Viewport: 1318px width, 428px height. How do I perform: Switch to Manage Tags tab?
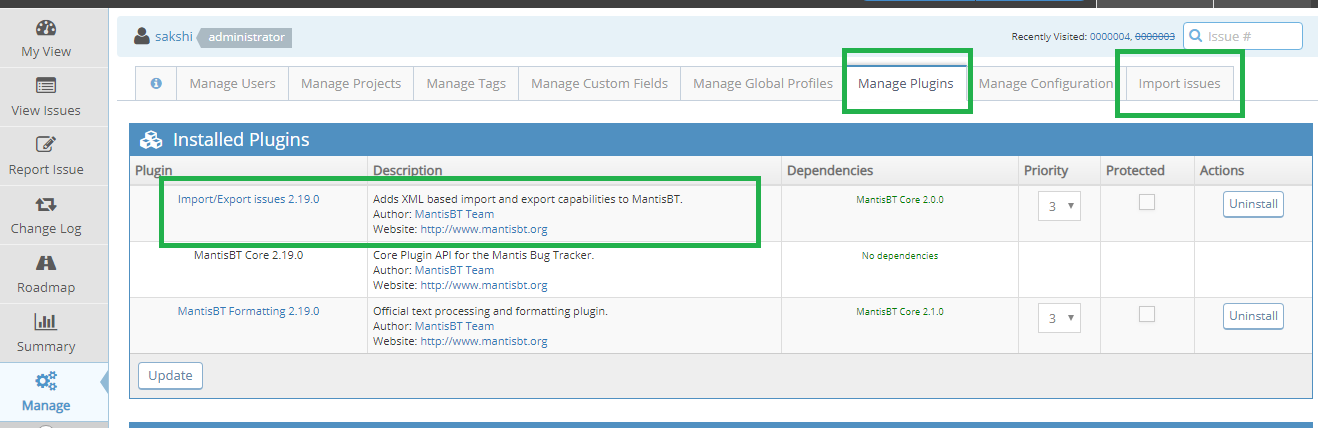click(x=466, y=84)
